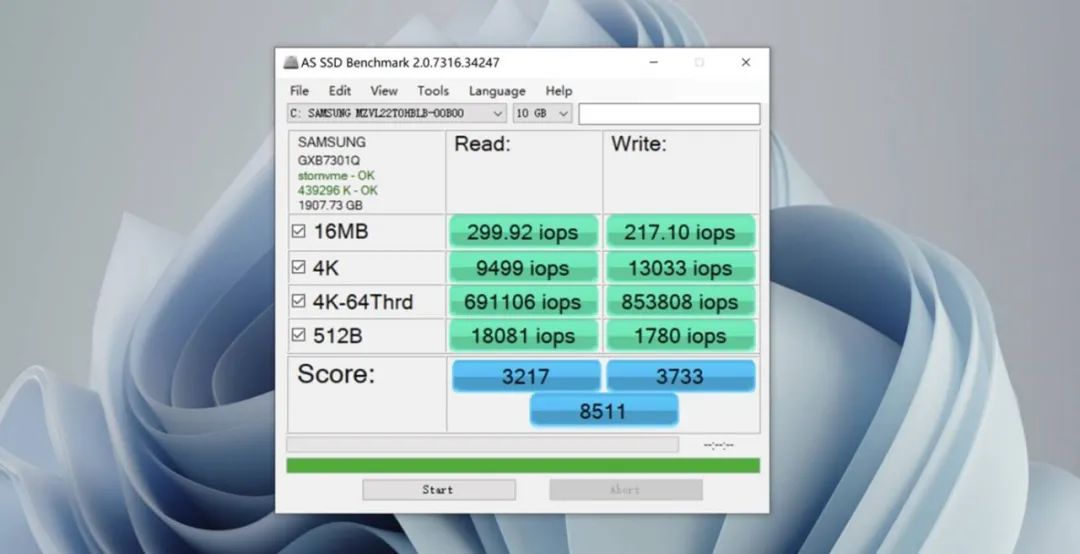This screenshot has height=554, width=1080.
Task: Click the 853808 iops write result
Action: coord(680,302)
